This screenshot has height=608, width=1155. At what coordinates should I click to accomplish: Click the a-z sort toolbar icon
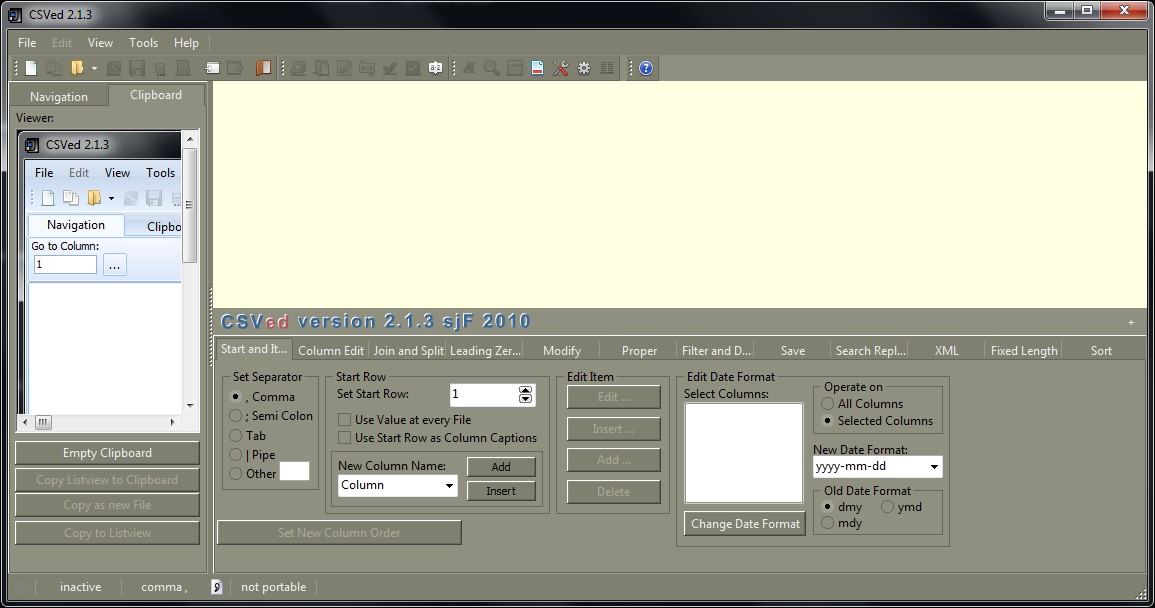point(435,69)
